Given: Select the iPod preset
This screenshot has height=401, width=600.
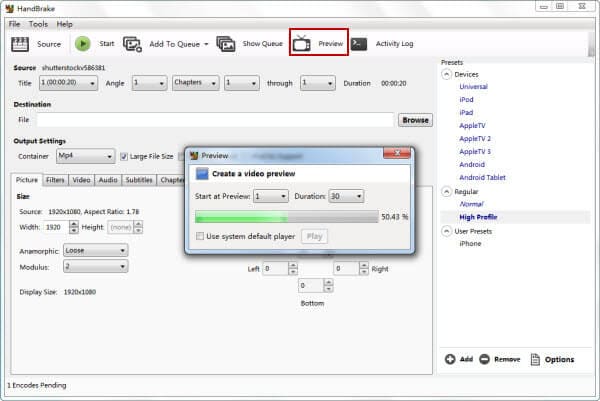Looking at the screenshot, I should point(466,99).
